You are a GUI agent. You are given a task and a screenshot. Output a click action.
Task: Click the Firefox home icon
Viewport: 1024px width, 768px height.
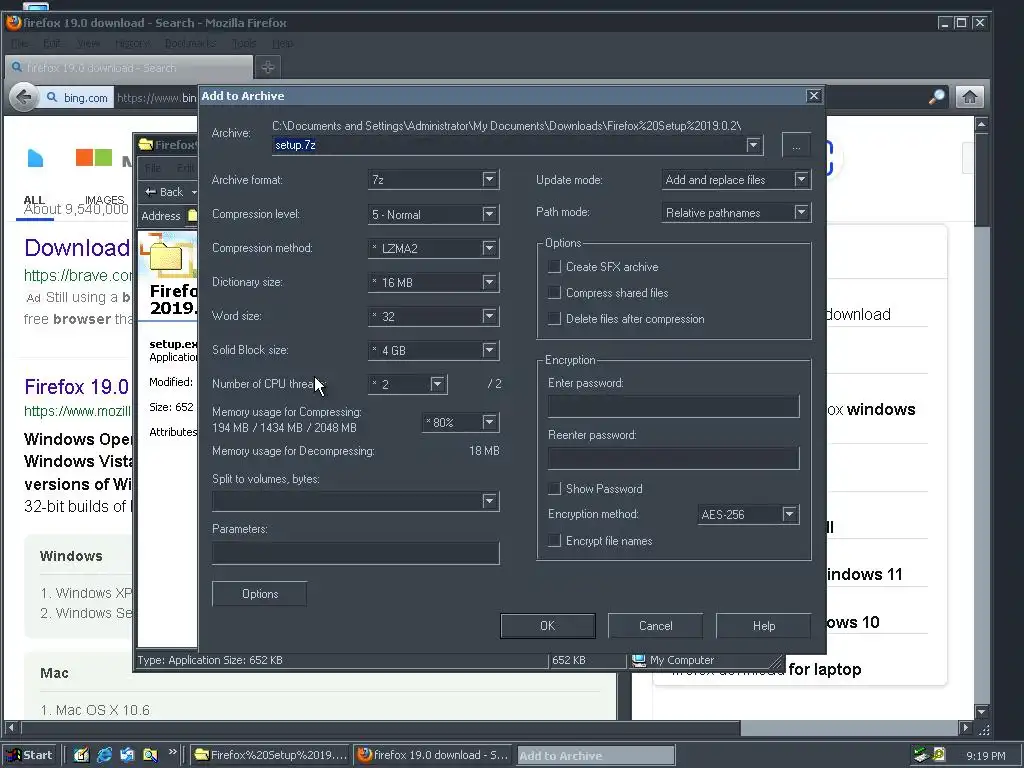pyautogui.click(x=970, y=97)
